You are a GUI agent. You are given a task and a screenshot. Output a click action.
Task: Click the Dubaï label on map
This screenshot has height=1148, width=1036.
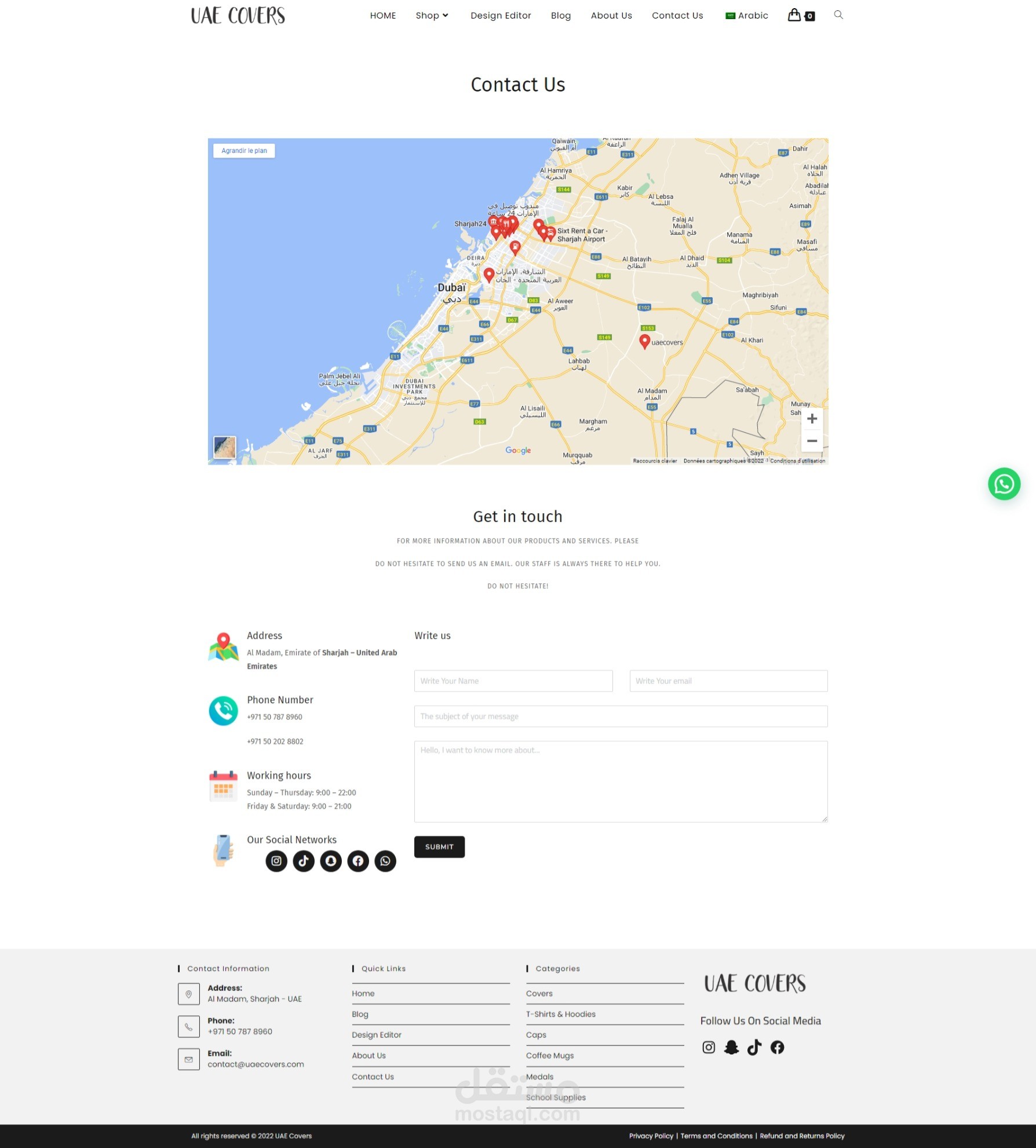click(x=451, y=288)
